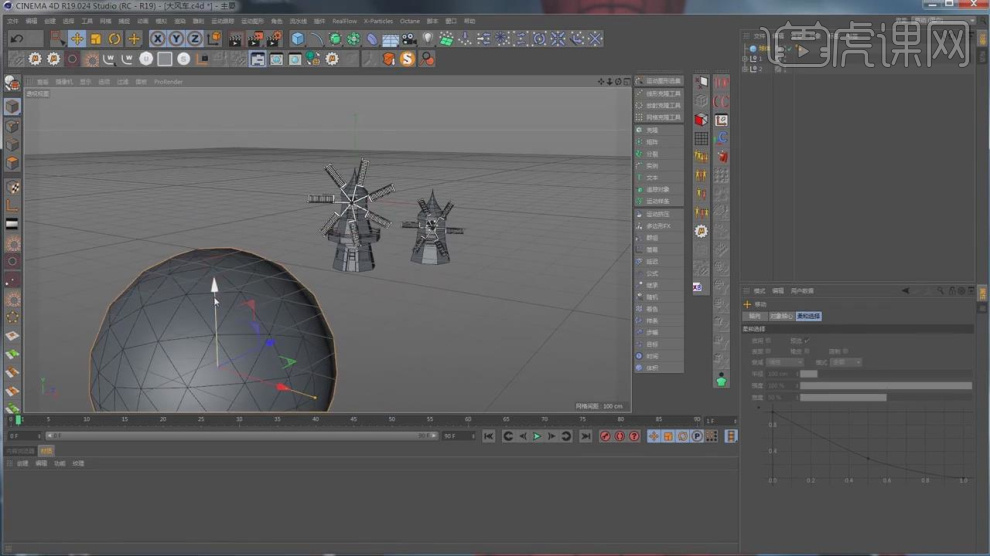Image resolution: width=990 pixels, height=556 pixels.
Task: Click the Undo arrow icon
Action: pyautogui.click(x=17, y=39)
